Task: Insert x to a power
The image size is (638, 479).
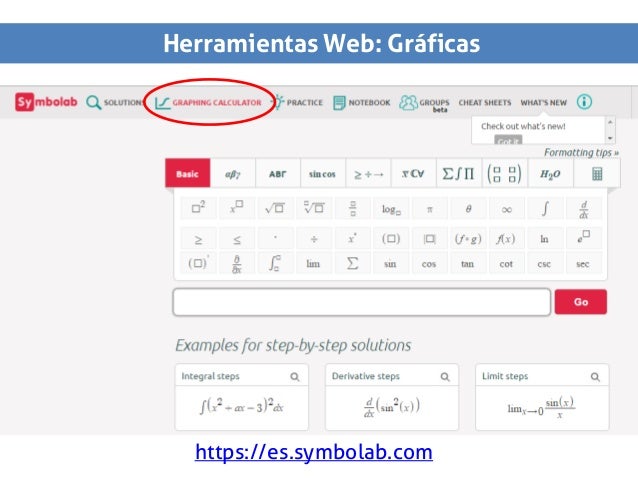Action: [237, 208]
